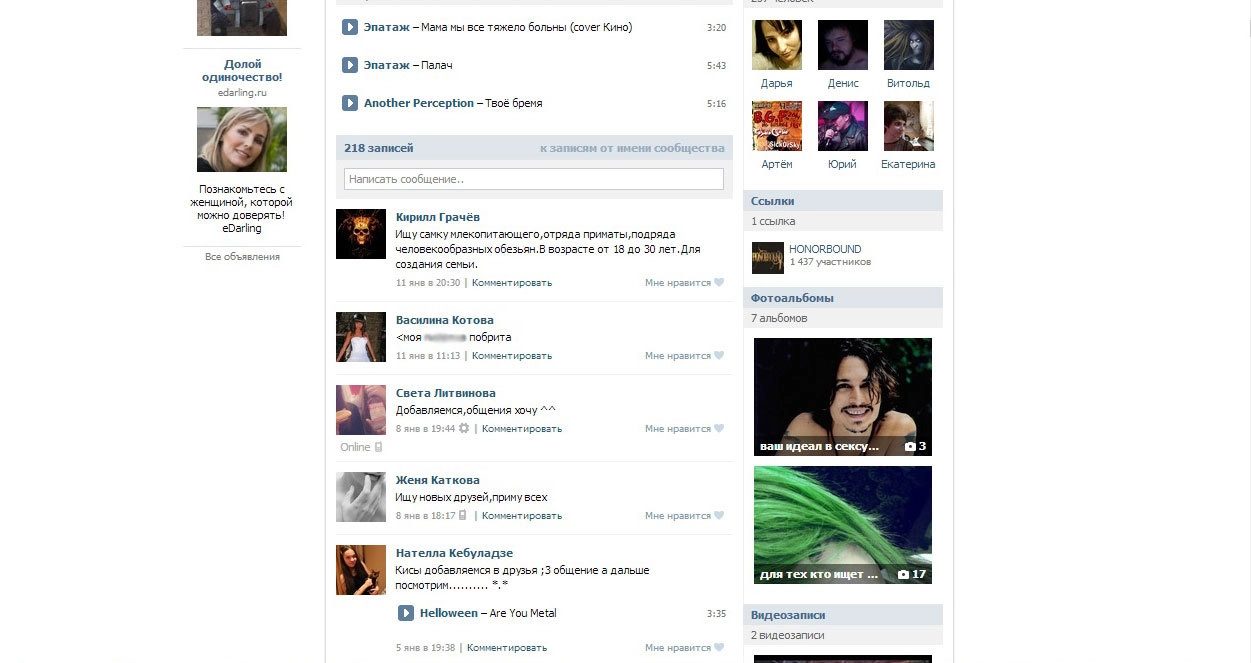Open the Ссылки section header

(772, 201)
